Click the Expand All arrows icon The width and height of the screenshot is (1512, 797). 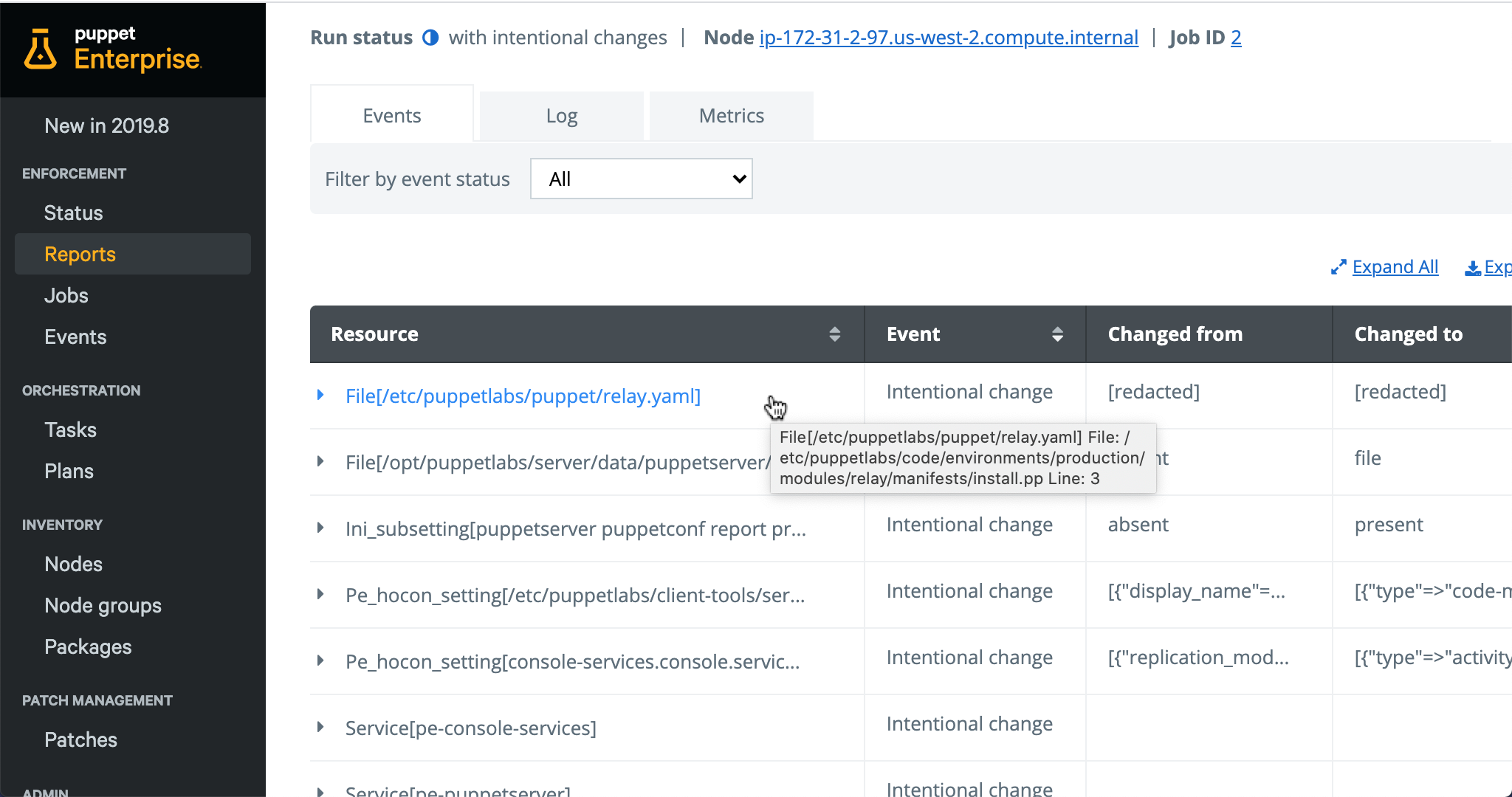tap(1339, 267)
